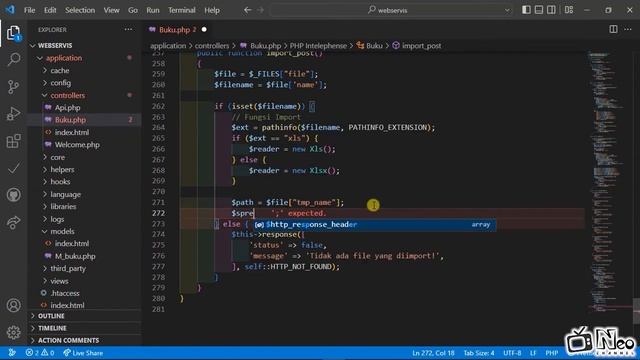
Task: Expand the ACTION COMMENTS section
Action: pyautogui.click(x=68, y=340)
